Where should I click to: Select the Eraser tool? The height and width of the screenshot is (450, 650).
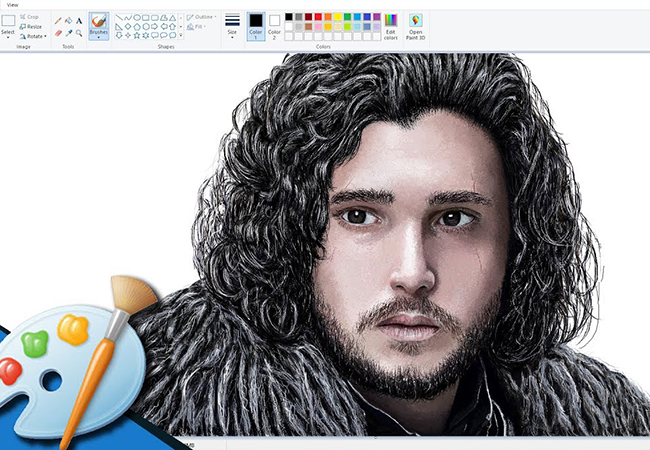[x=58, y=33]
